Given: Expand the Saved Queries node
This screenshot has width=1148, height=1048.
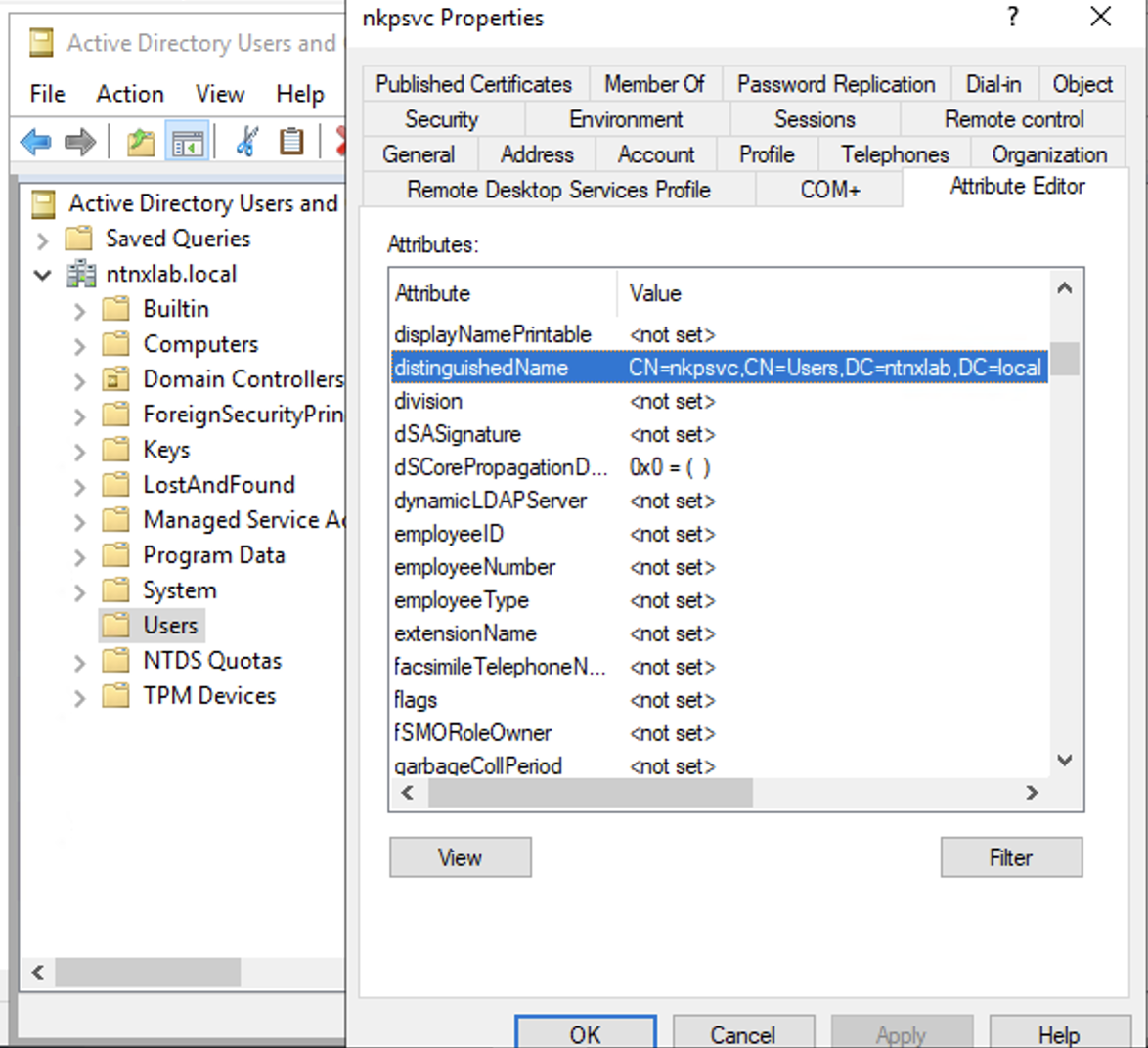Looking at the screenshot, I should 43,240.
